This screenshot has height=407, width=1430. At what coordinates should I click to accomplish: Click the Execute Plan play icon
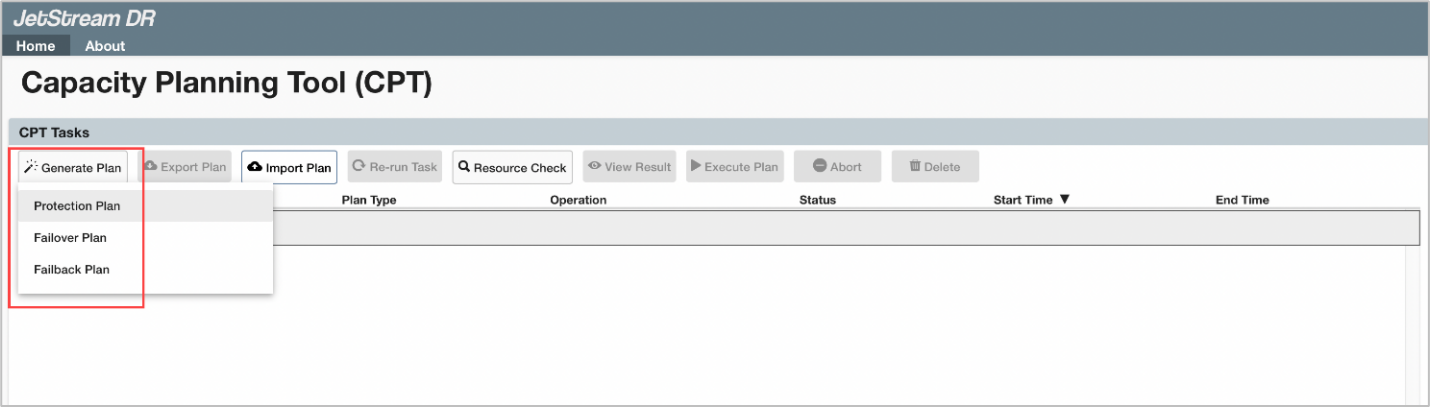click(x=696, y=166)
